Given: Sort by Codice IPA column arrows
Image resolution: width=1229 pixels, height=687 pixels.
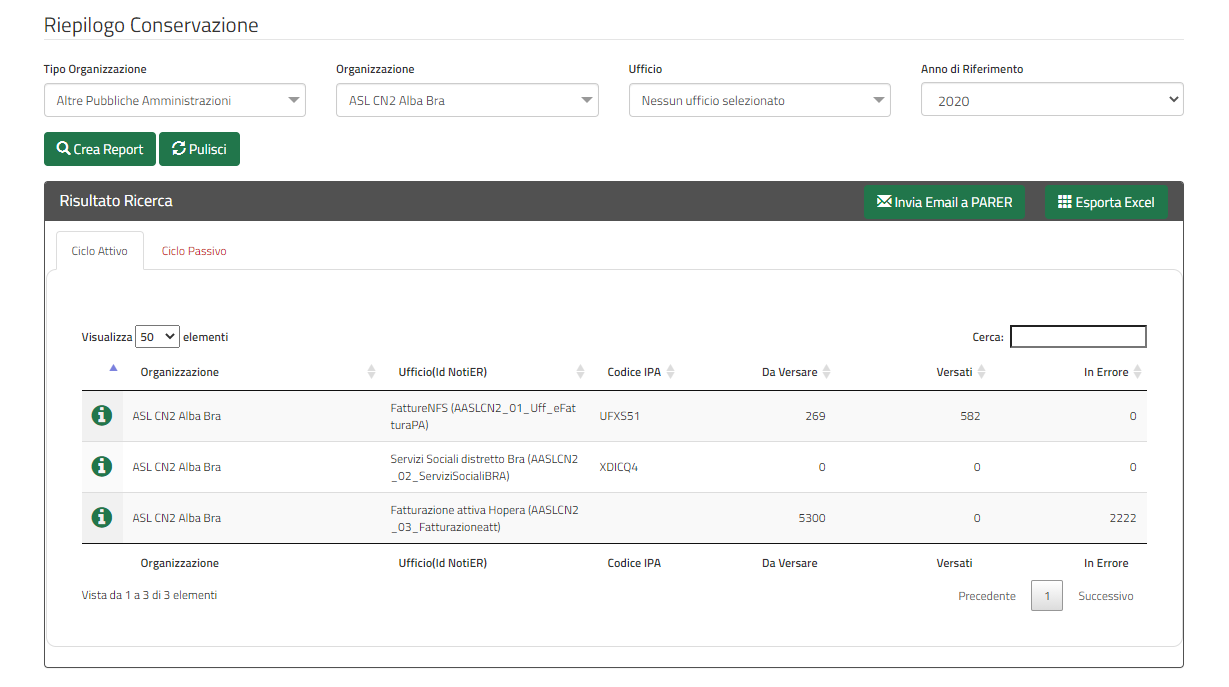Looking at the screenshot, I should tap(671, 372).
